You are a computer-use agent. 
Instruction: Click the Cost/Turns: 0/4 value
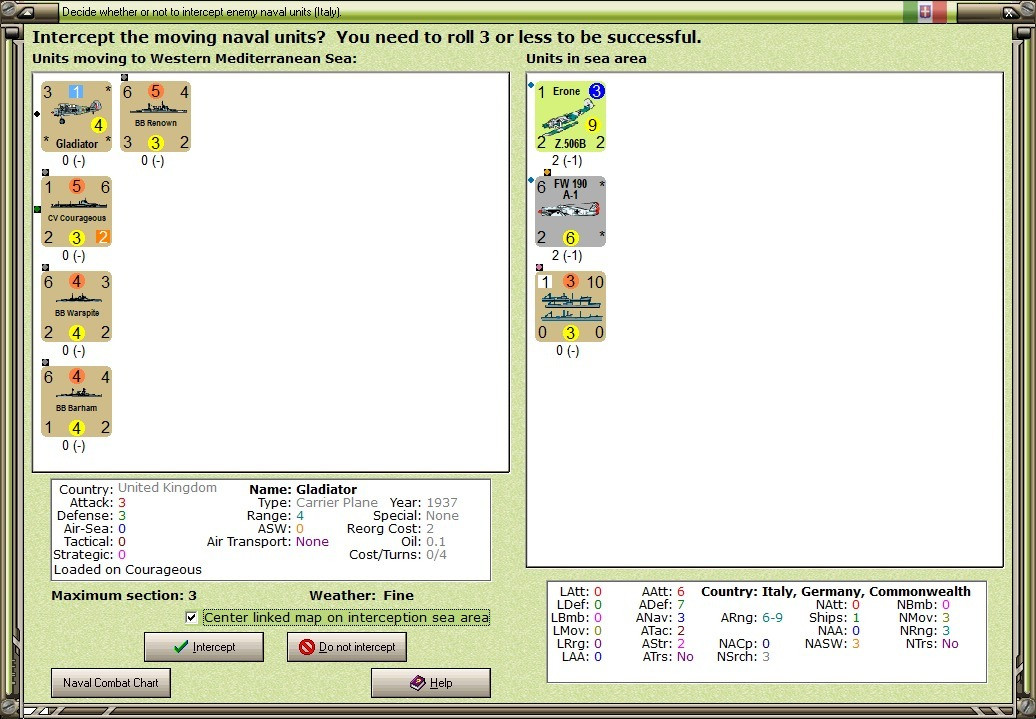pyautogui.click(x=436, y=554)
